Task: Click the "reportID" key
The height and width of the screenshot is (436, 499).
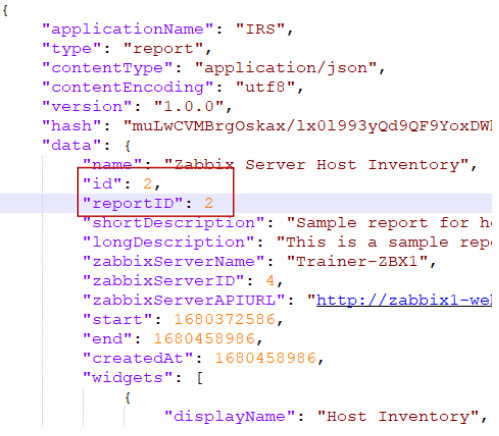Action: [133, 204]
